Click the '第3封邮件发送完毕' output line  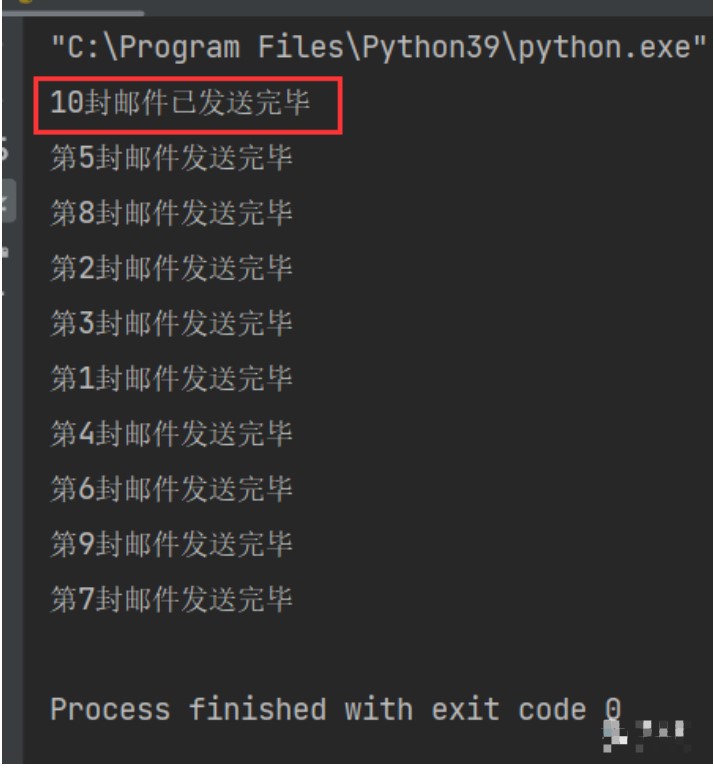coord(171,324)
